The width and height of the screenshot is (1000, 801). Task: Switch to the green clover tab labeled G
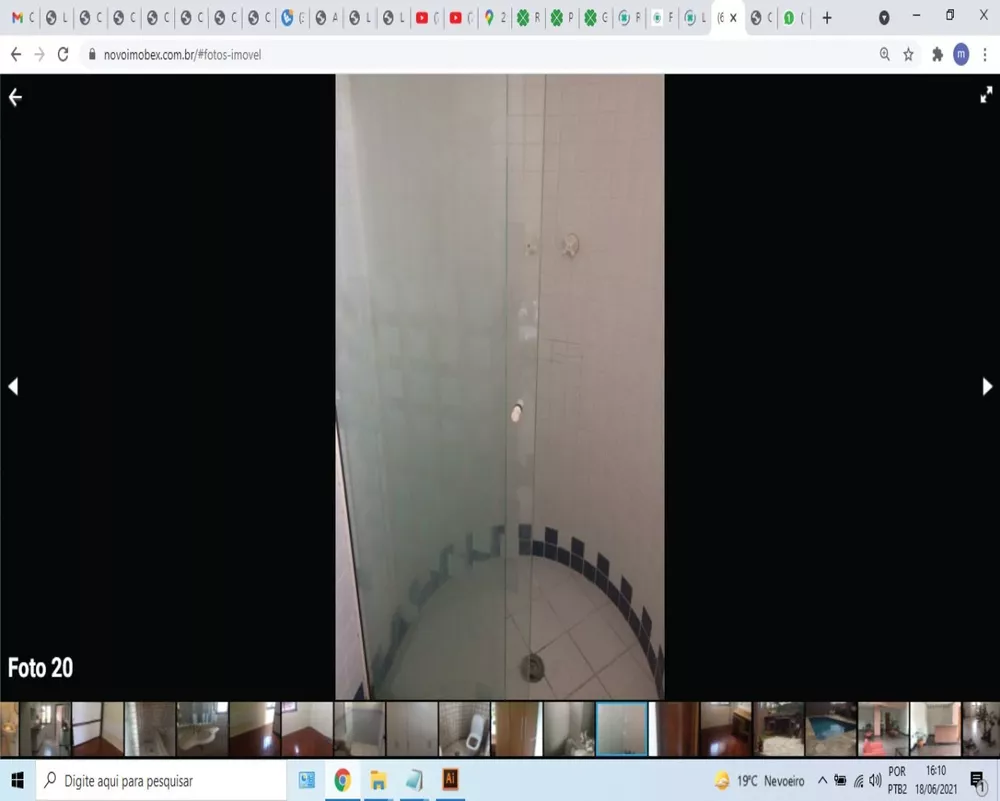(596, 18)
